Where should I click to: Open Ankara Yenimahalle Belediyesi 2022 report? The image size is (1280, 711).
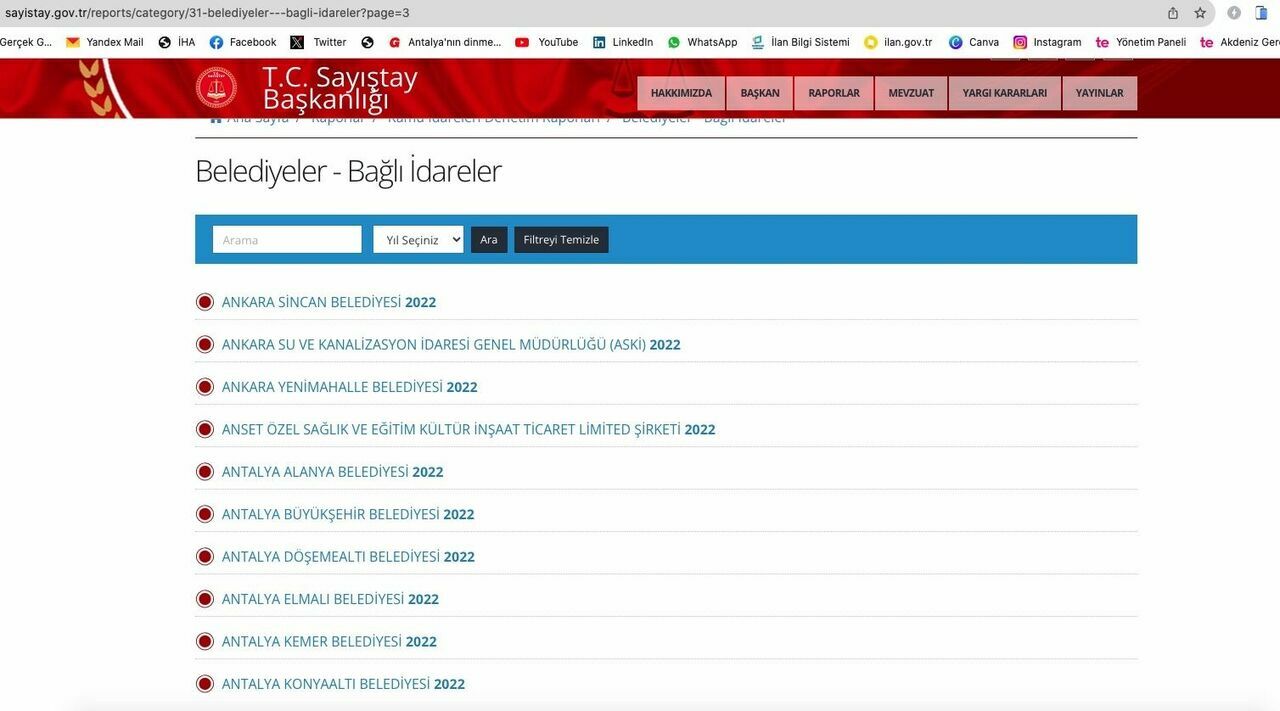click(x=350, y=387)
